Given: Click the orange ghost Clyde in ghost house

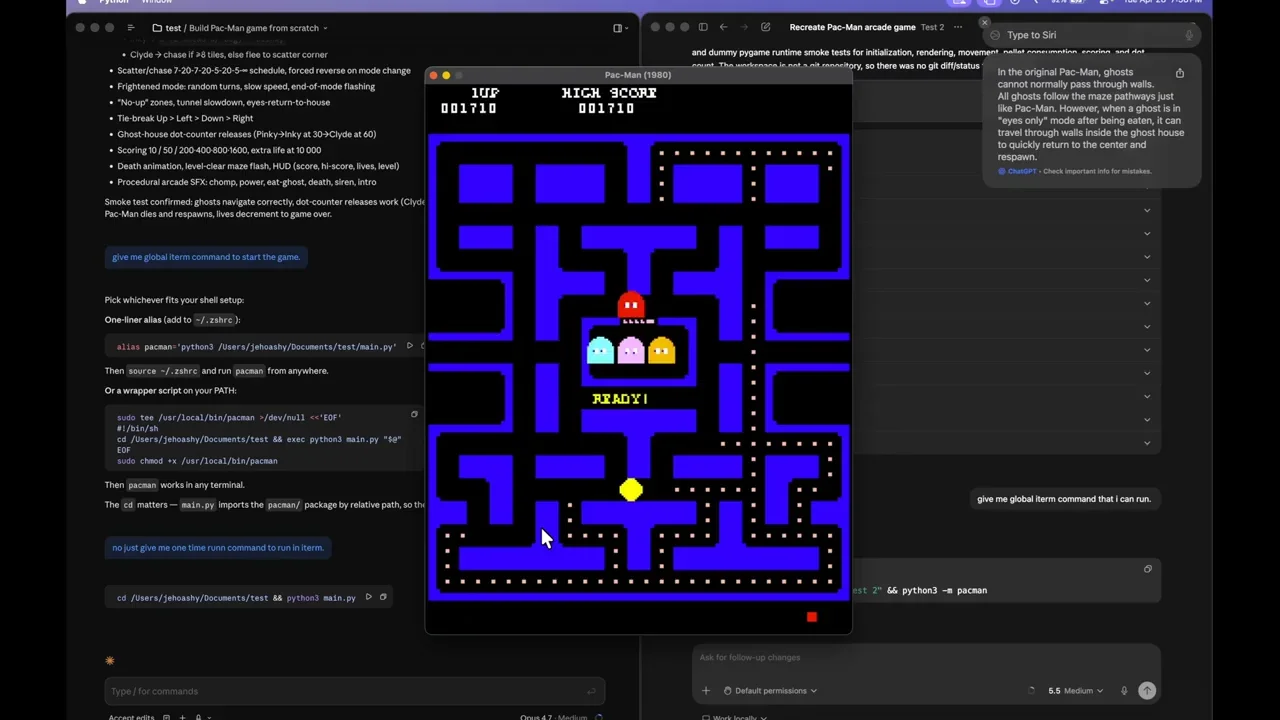Looking at the screenshot, I should click(x=662, y=350).
